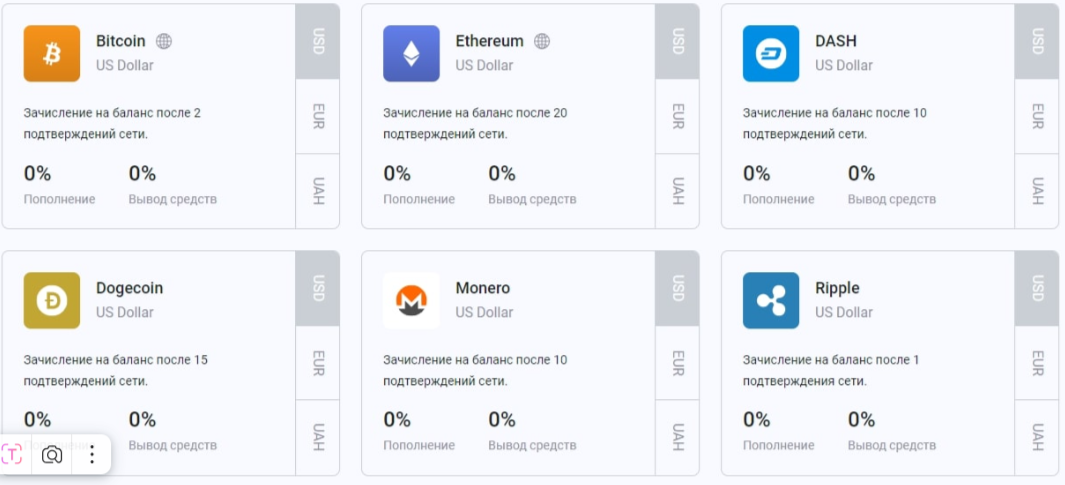1065x485 pixels.
Task: Click the globe icon beside Ethereum
Action: coord(542,41)
